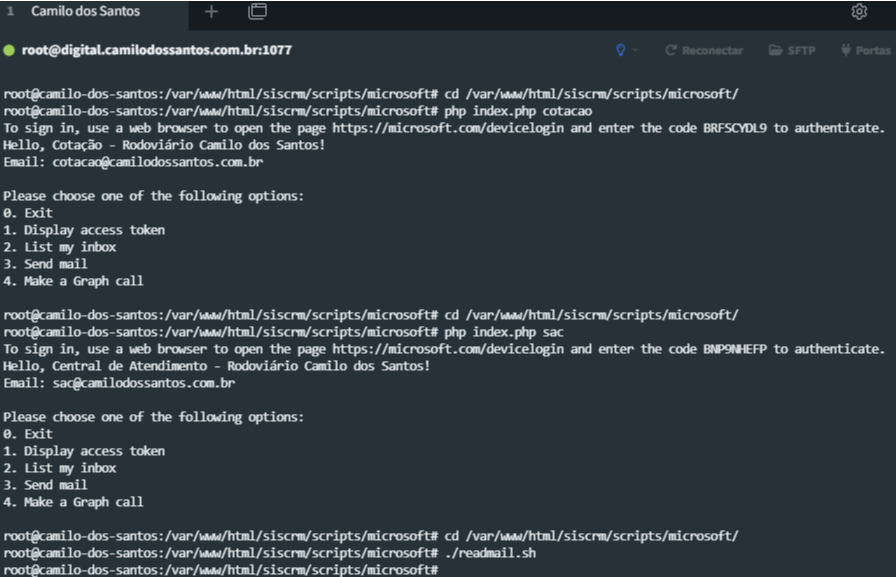Click the tab overview windows icon
This screenshot has height=577, width=896.
pyautogui.click(x=257, y=12)
